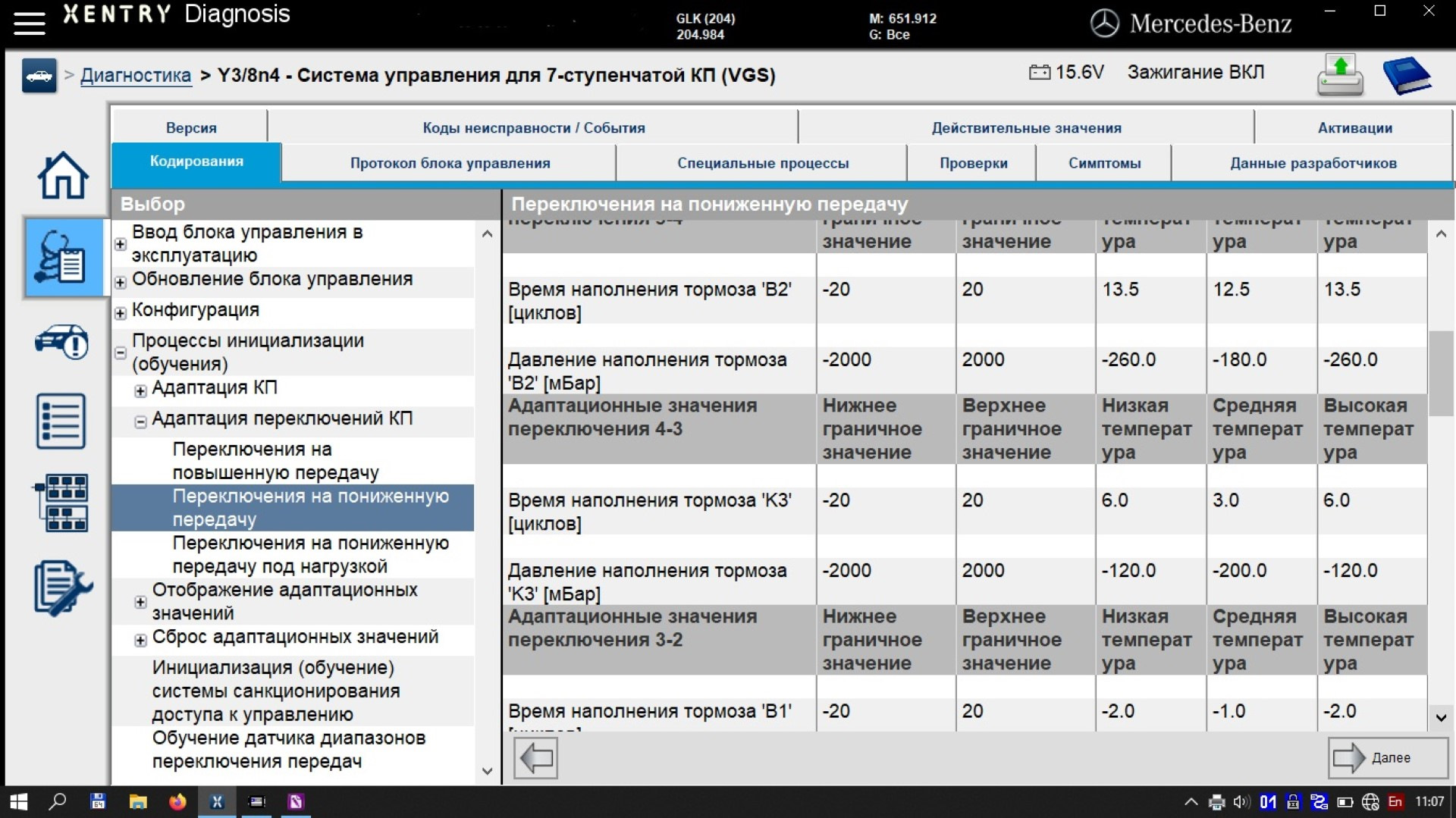Image resolution: width=1456 pixels, height=818 pixels.
Task: Launch Firefox from taskbar
Action: (177, 801)
